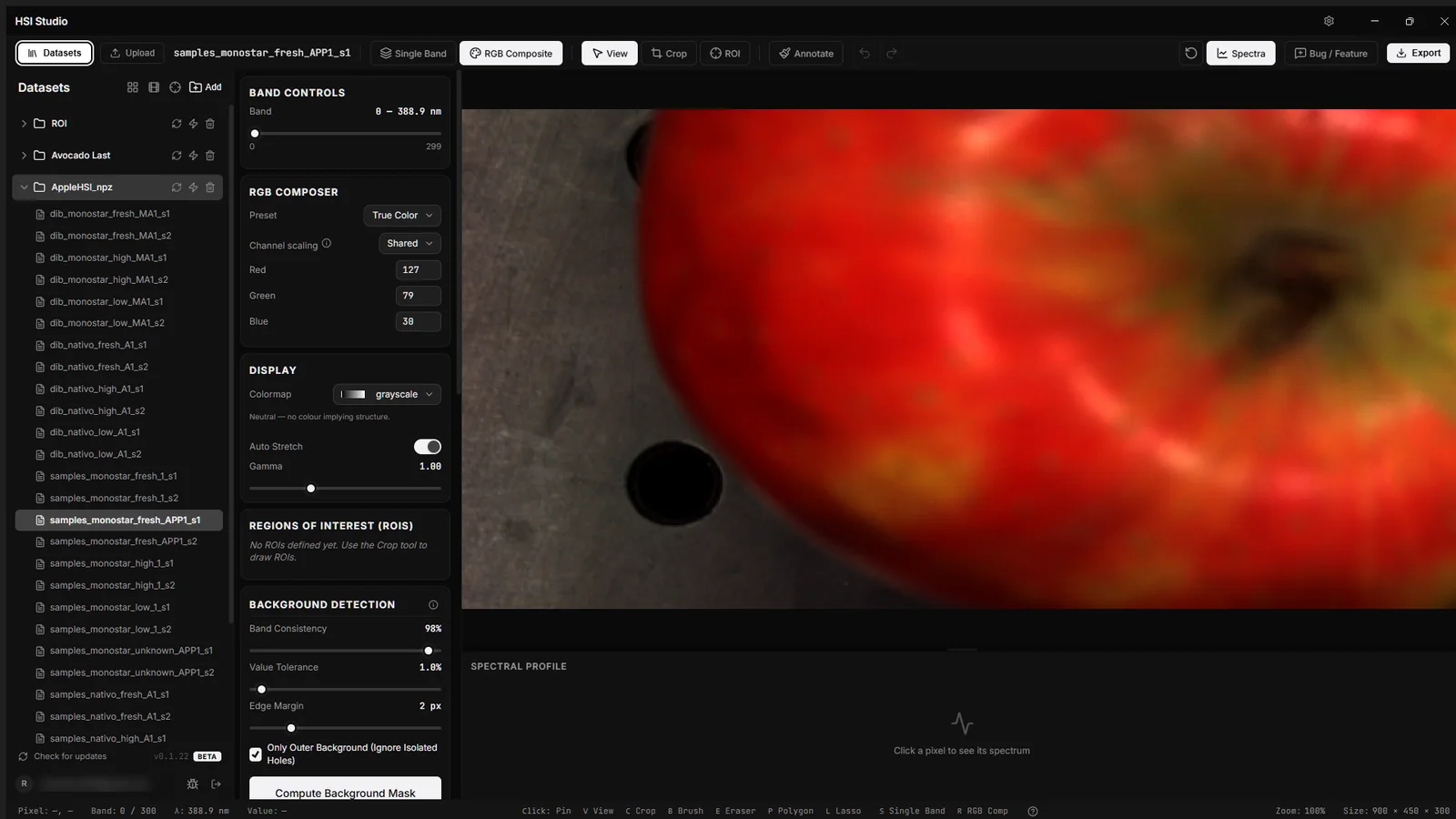
Task: Click the logout icon in bottom left
Action: click(217, 784)
